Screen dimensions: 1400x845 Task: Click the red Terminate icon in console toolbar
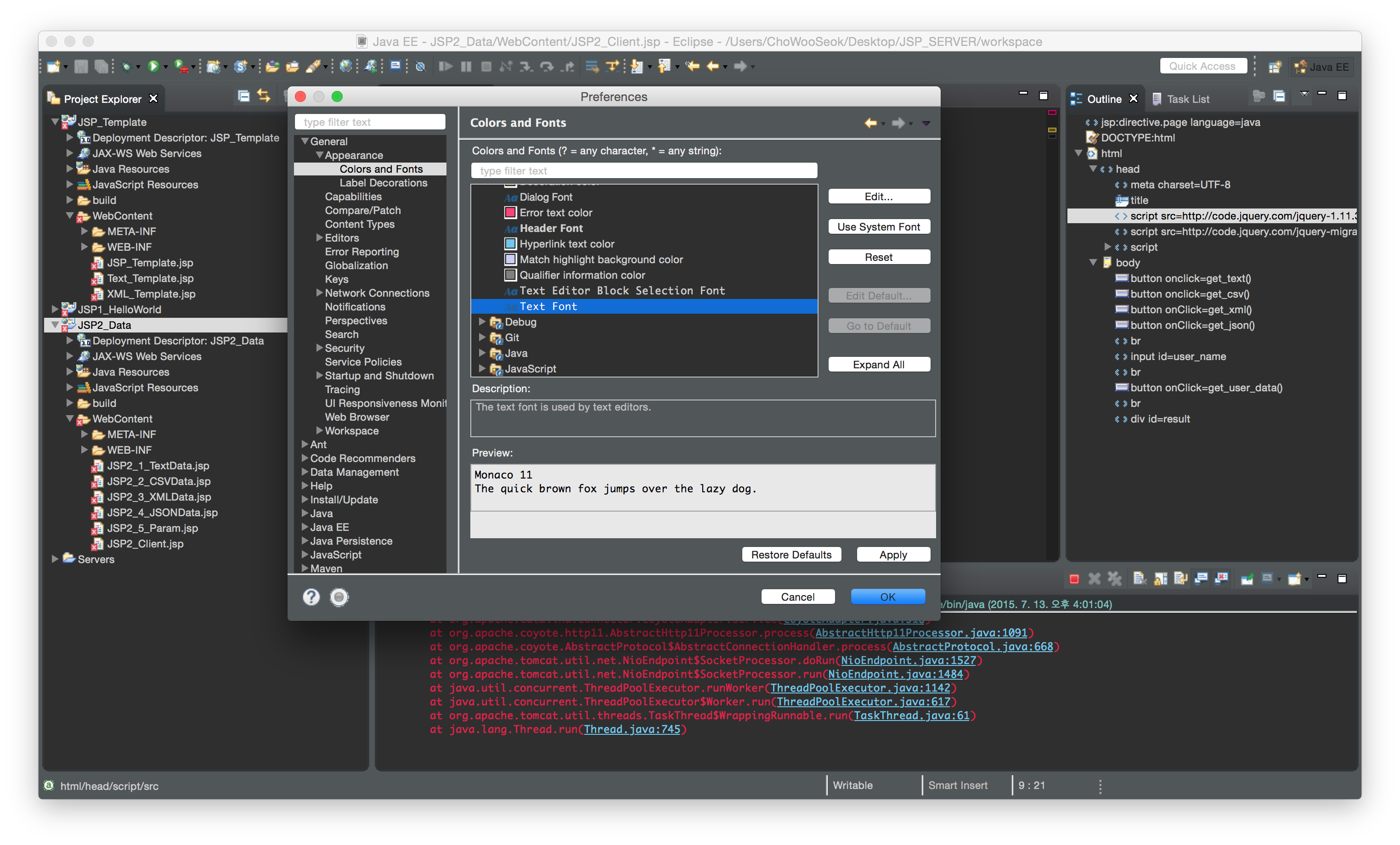pos(1074,579)
